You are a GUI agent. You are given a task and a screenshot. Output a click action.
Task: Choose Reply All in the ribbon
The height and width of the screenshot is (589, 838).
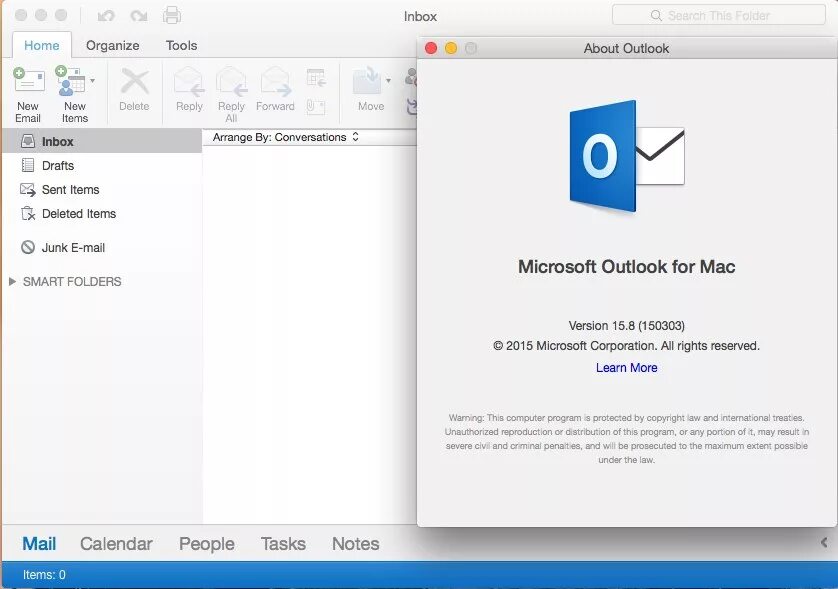tap(231, 95)
